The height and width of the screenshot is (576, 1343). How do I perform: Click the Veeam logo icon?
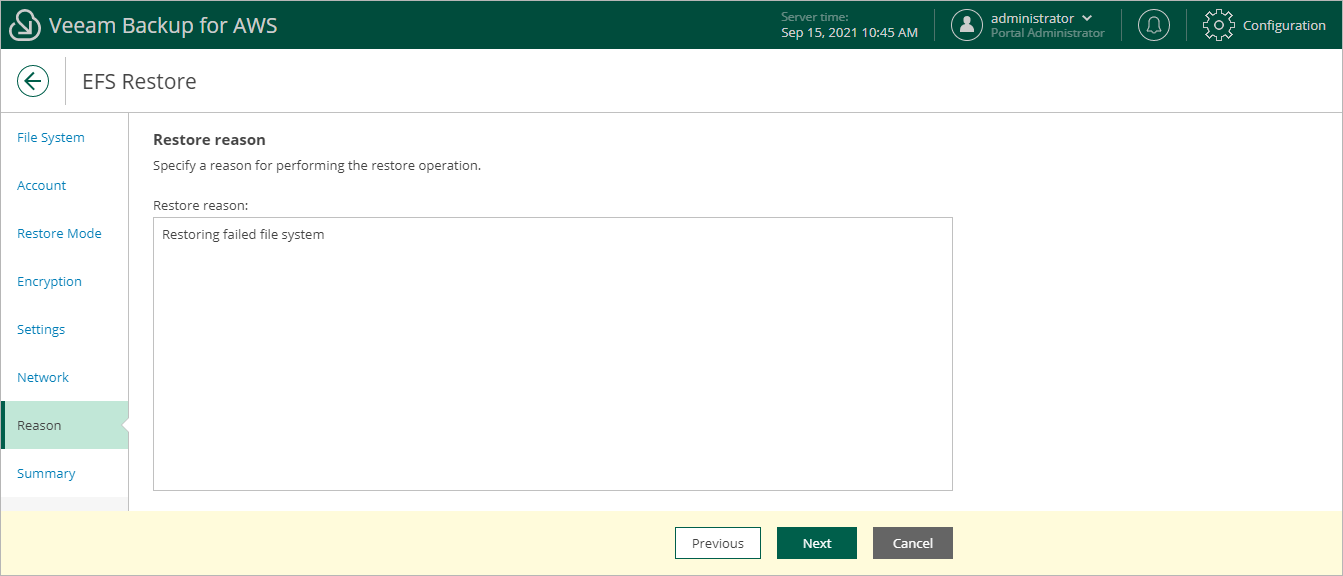24,25
